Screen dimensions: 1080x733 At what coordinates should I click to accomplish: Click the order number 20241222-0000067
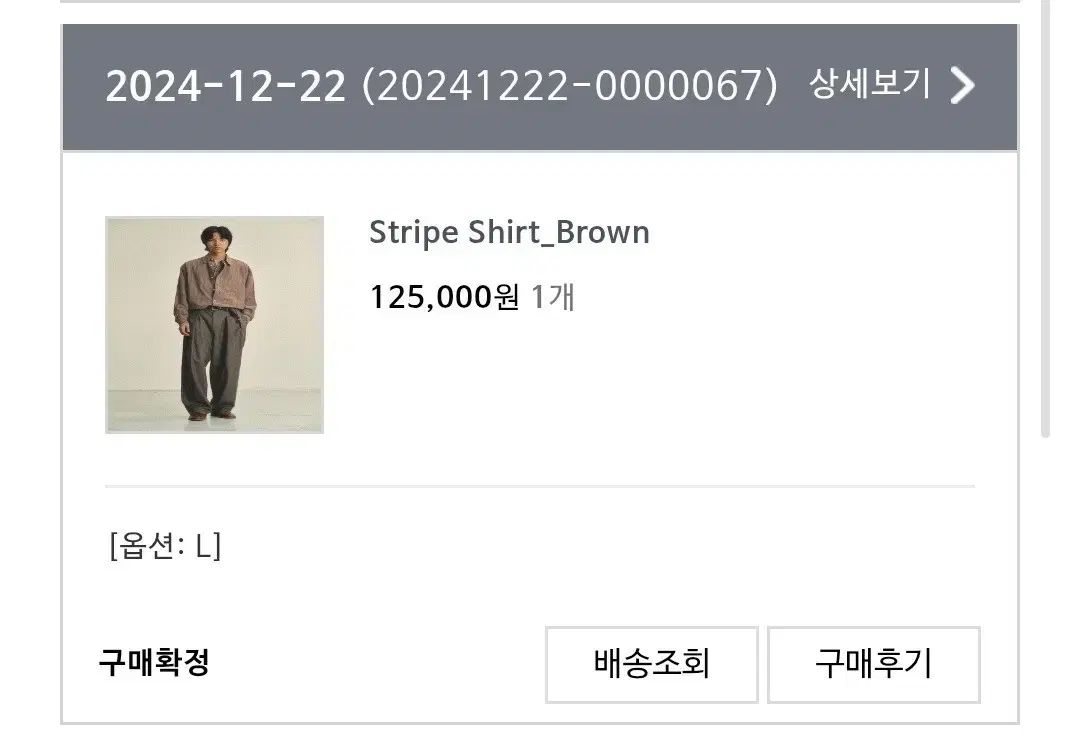pyautogui.click(x=569, y=86)
